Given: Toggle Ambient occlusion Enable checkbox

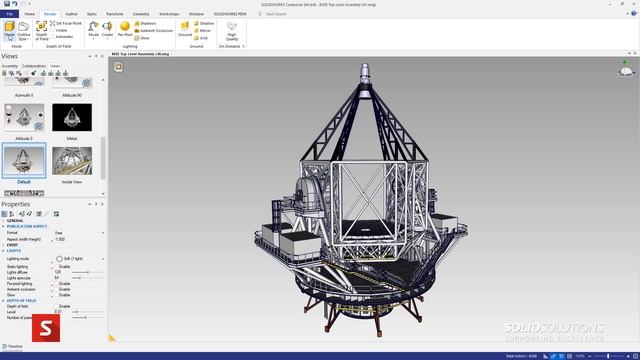Looking at the screenshot, I should click(57, 289).
